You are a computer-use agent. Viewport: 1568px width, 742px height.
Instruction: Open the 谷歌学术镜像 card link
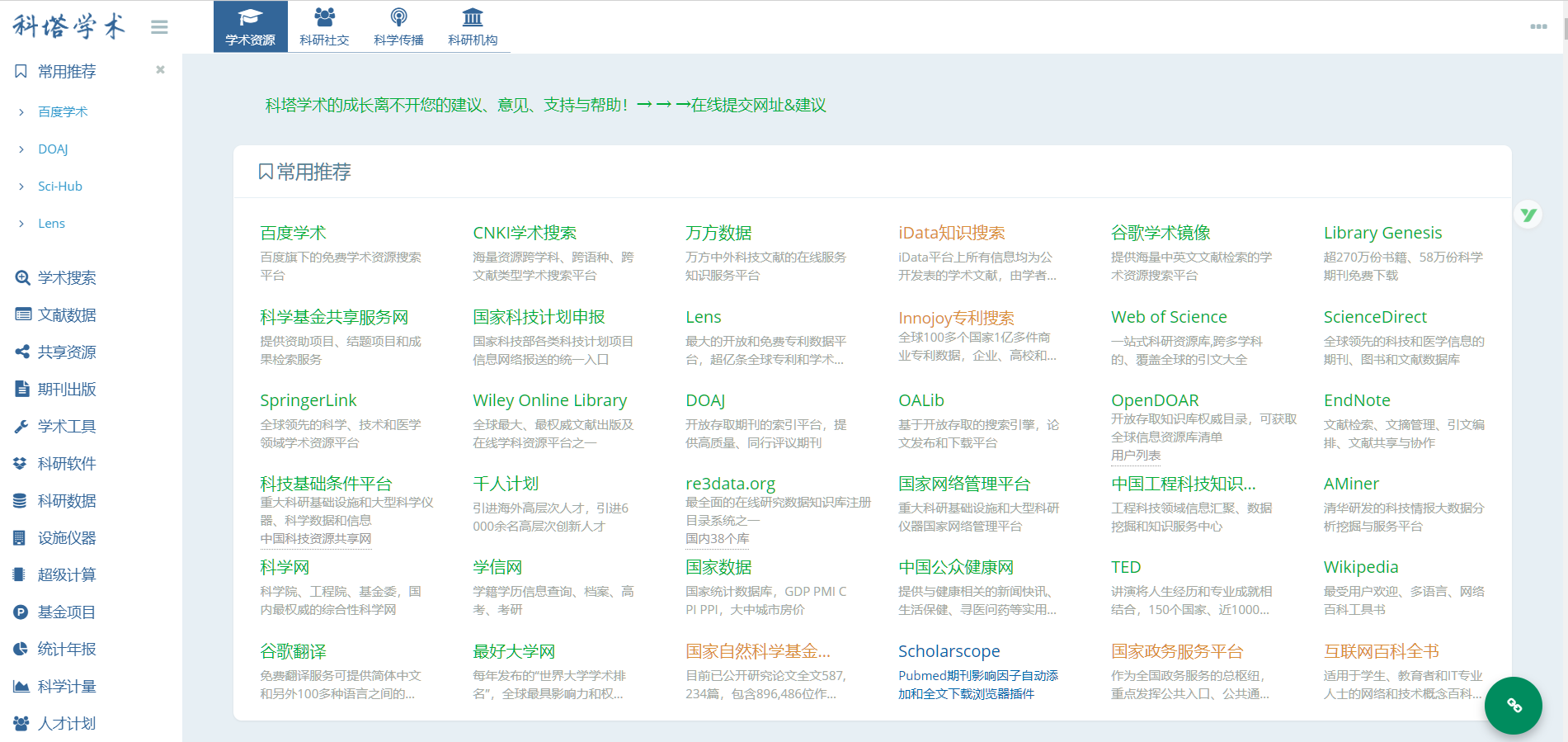tap(1161, 233)
